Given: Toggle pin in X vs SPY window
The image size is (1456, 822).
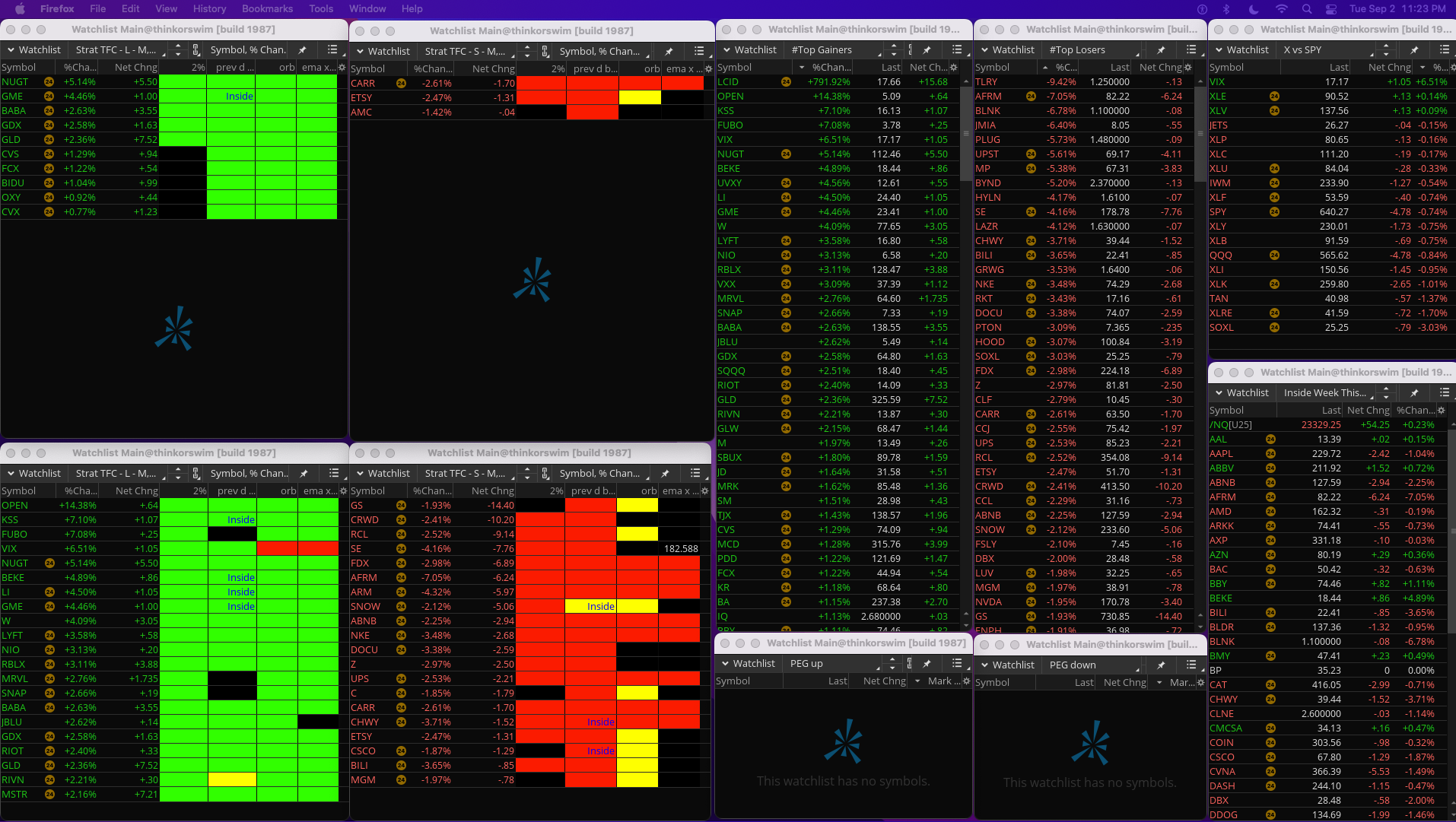Looking at the screenshot, I should [1414, 49].
